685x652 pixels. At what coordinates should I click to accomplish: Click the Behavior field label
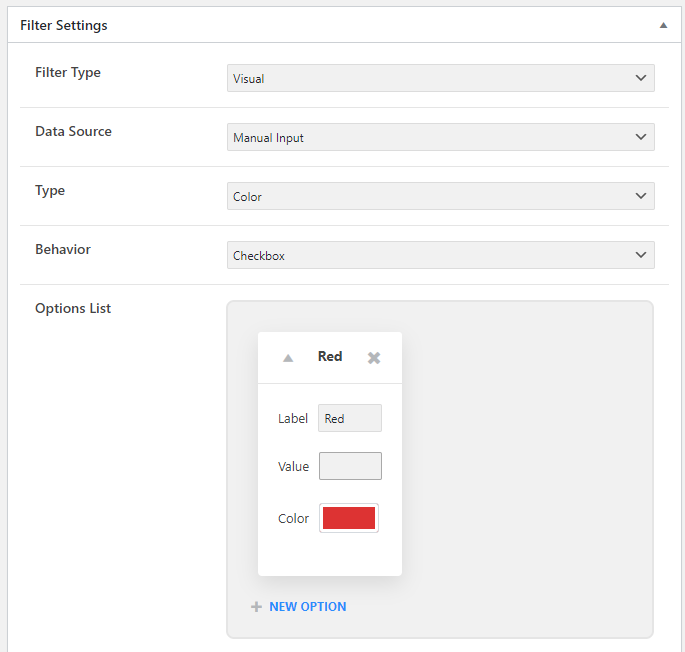click(x=63, y=250)
